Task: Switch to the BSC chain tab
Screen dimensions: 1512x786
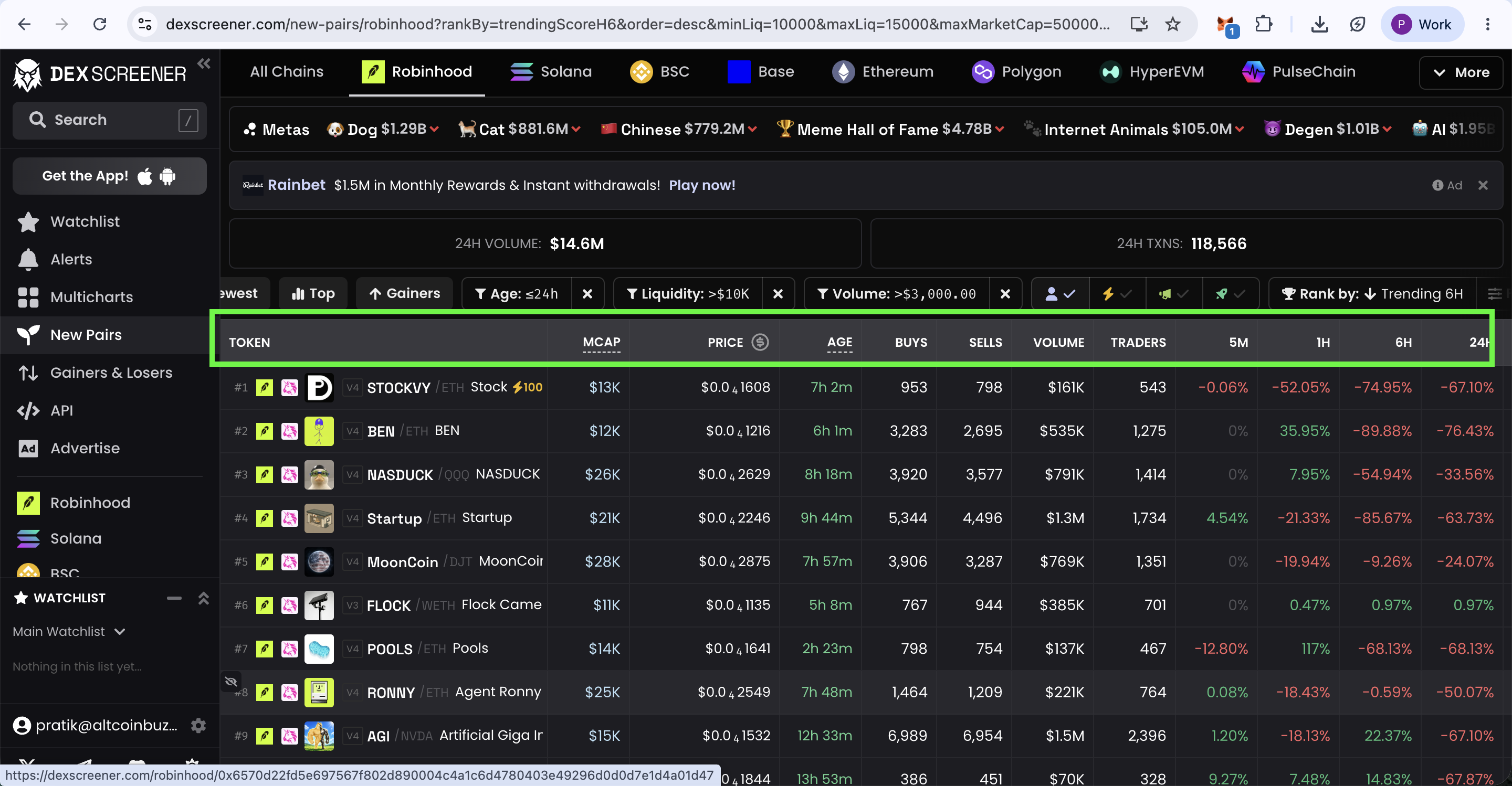Action: 659,71
